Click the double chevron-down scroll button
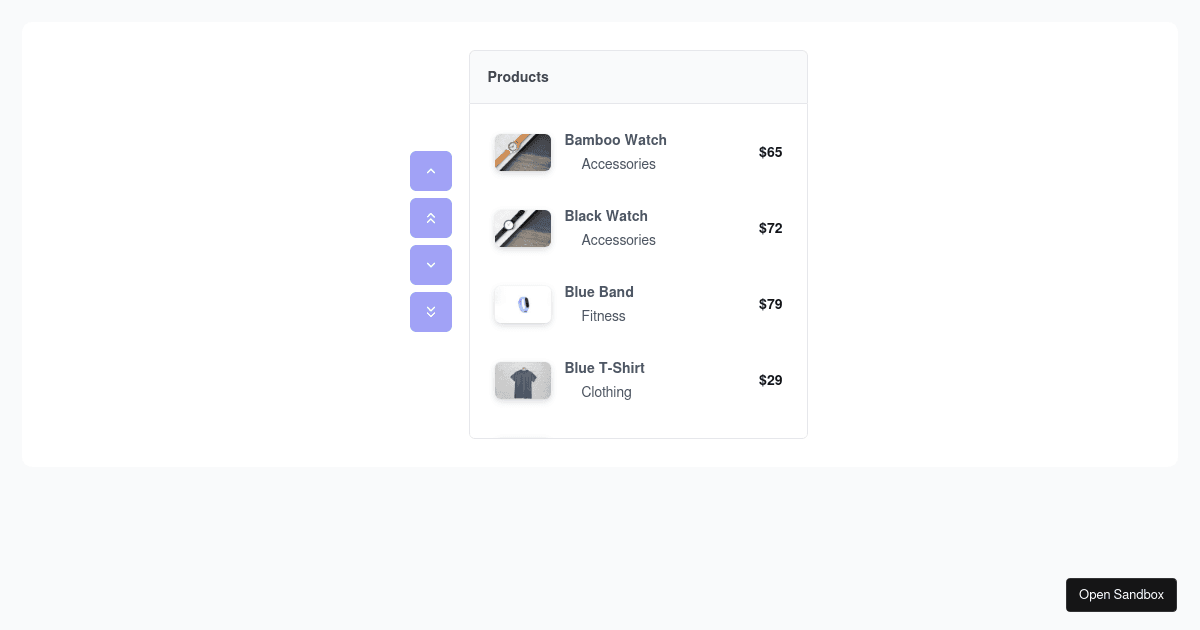 click(430, 312)
